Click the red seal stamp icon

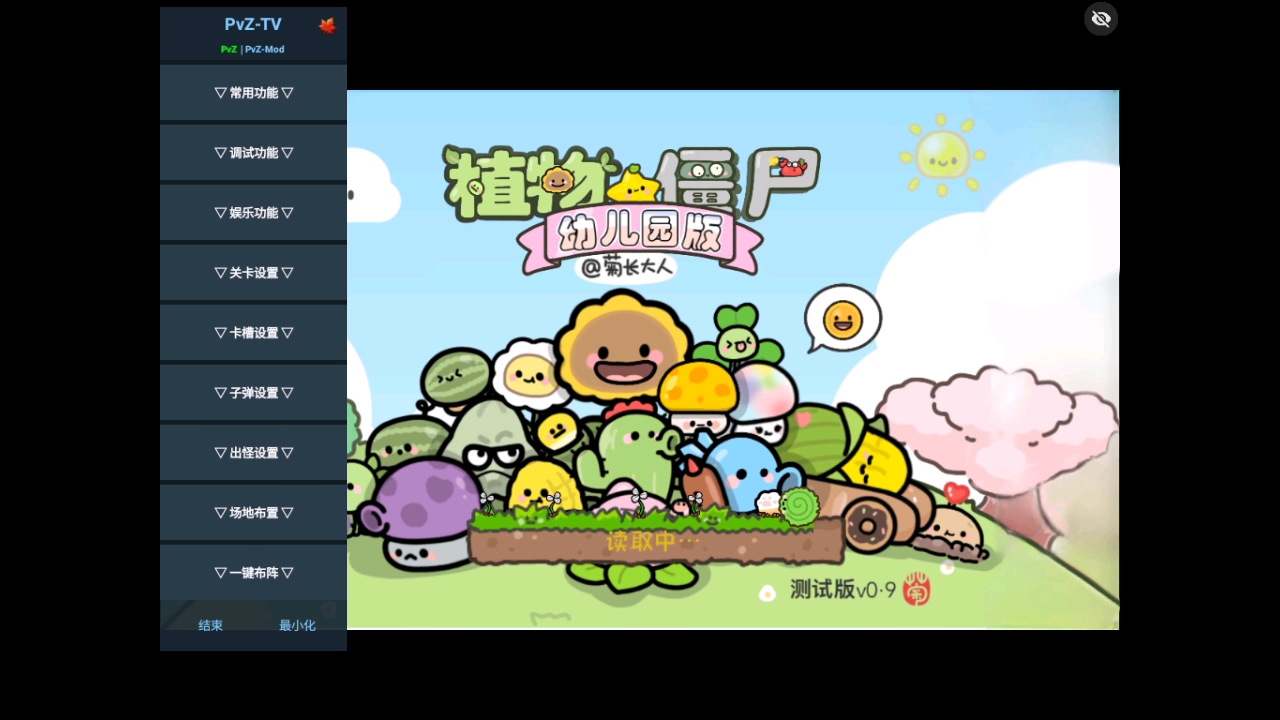click(x=917, y=589)
